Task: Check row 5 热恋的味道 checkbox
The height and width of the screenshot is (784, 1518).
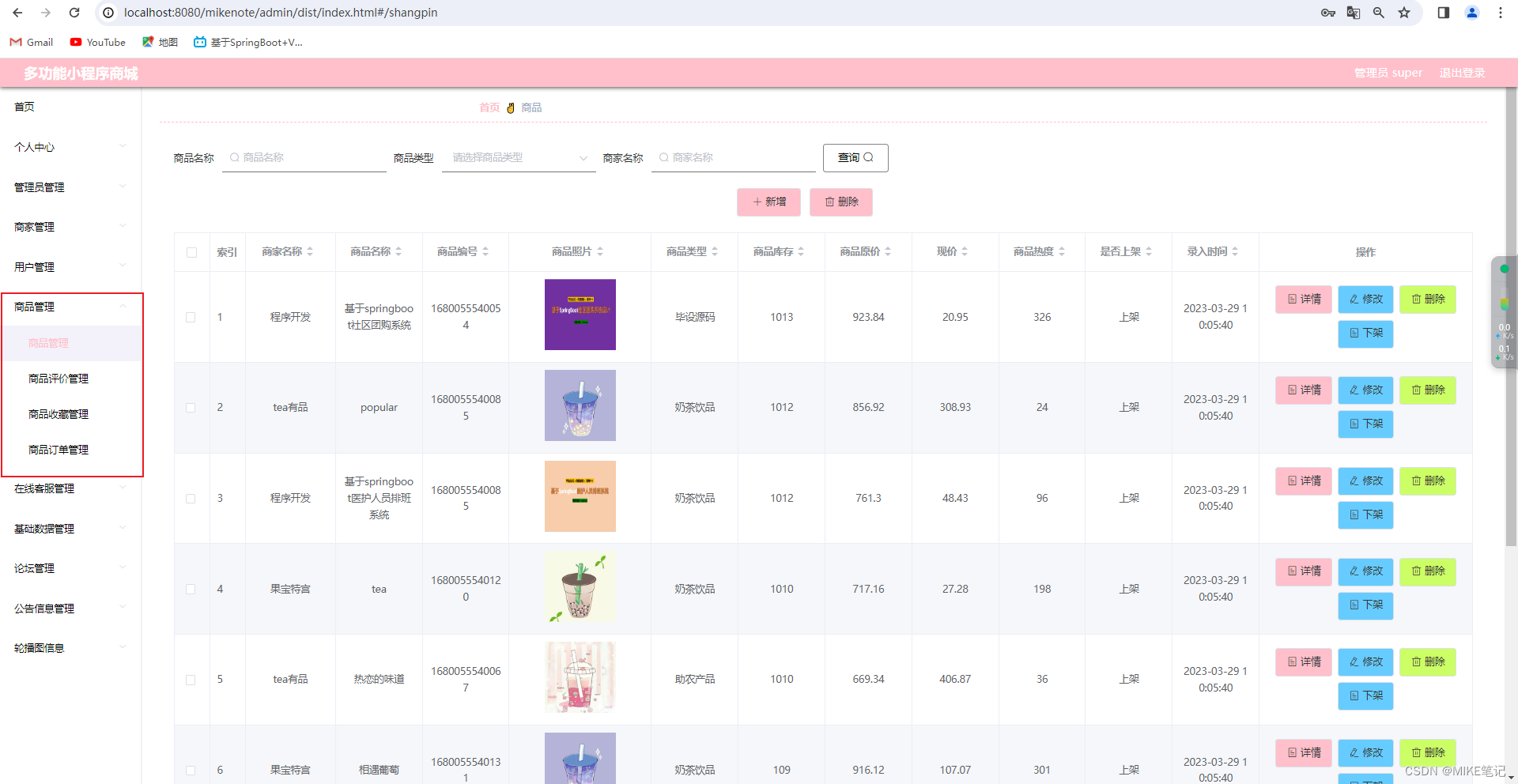Action: point(191,680)
